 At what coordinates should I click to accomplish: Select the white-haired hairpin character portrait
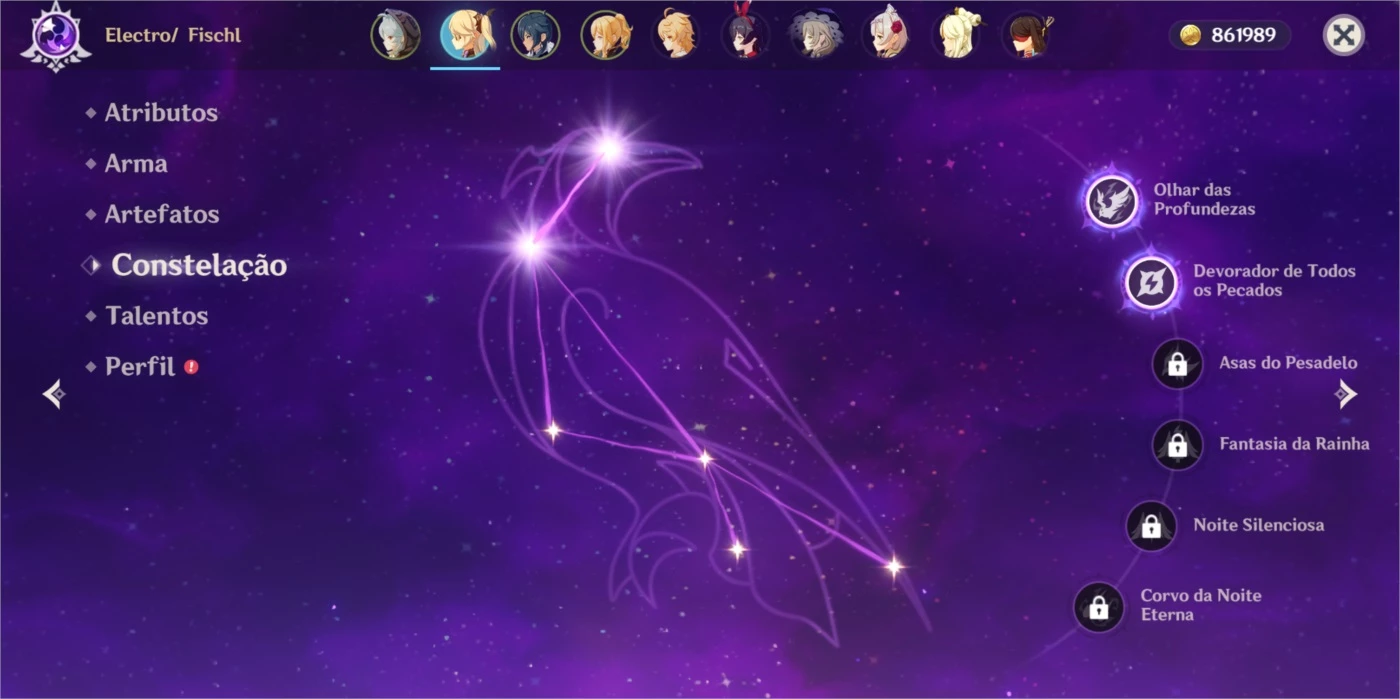click(955, 35)
